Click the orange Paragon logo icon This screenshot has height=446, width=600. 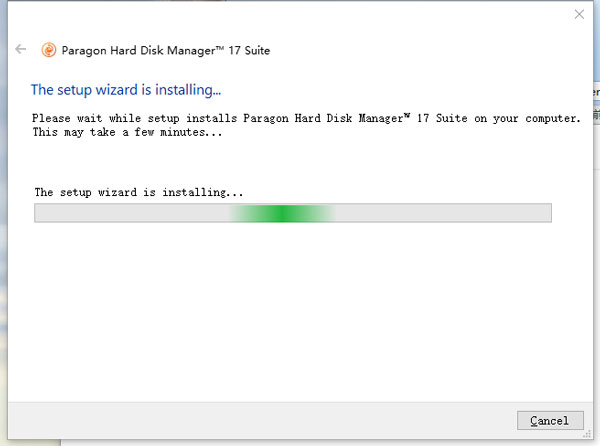(x=48, y=50)
